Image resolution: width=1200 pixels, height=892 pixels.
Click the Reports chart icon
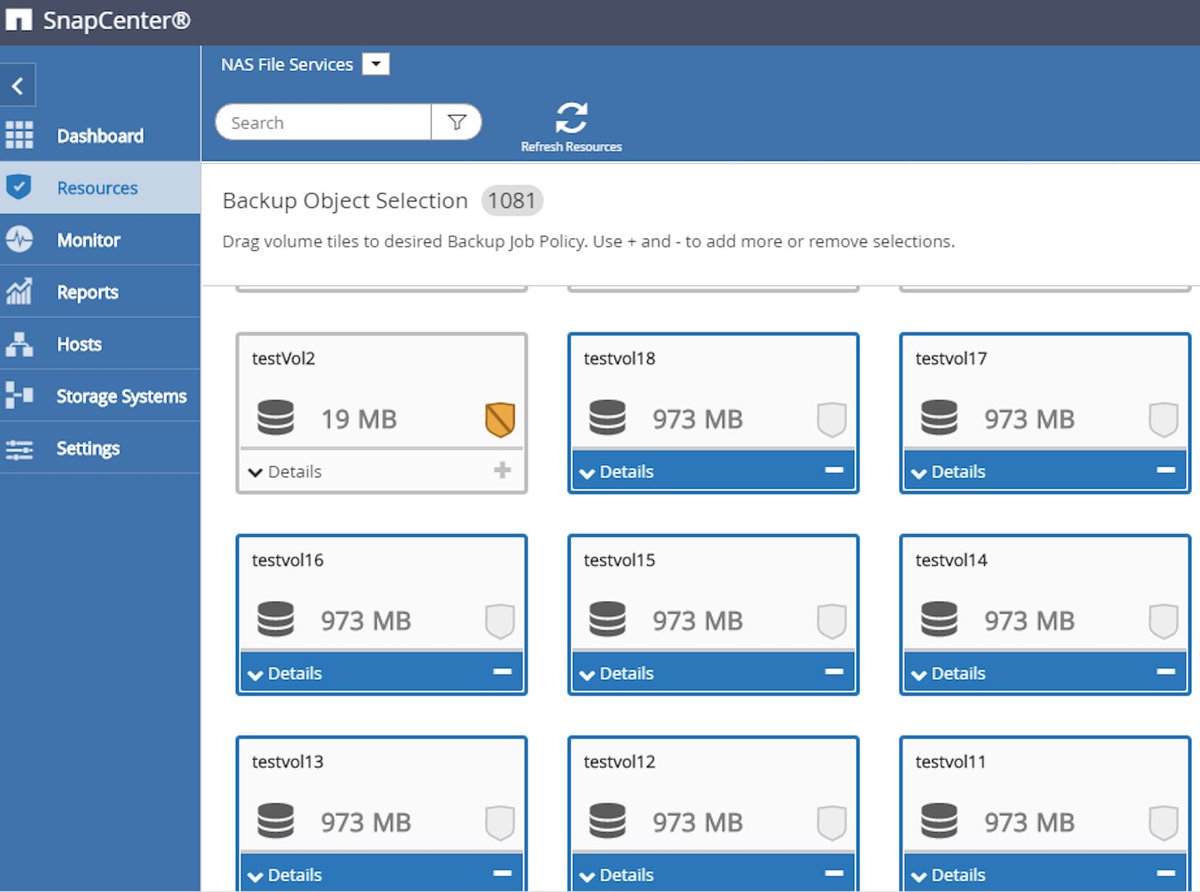(x=19, y=292)
